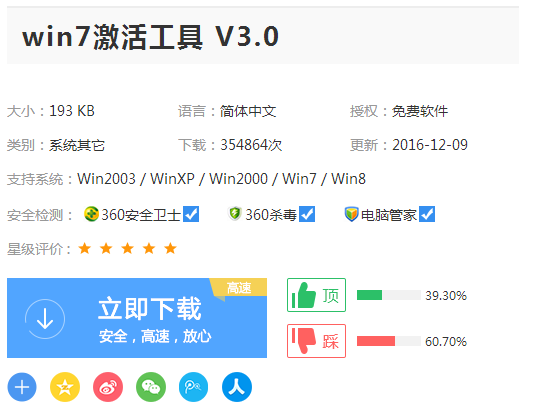The image size is (533, 412).
Task: Share to Weibo red icon
Action: coord(108,387)
